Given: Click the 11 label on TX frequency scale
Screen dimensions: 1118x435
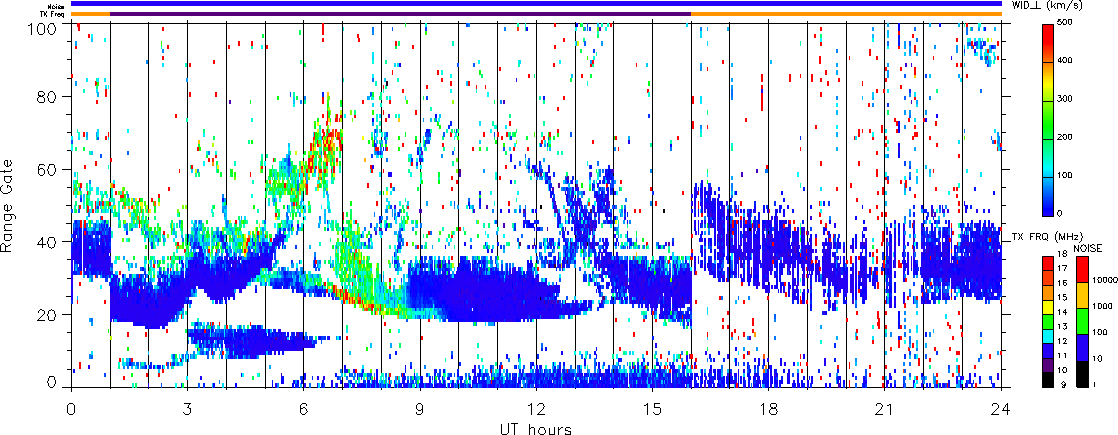Looking at the screenshot, I should click(x=1062, y=356).
